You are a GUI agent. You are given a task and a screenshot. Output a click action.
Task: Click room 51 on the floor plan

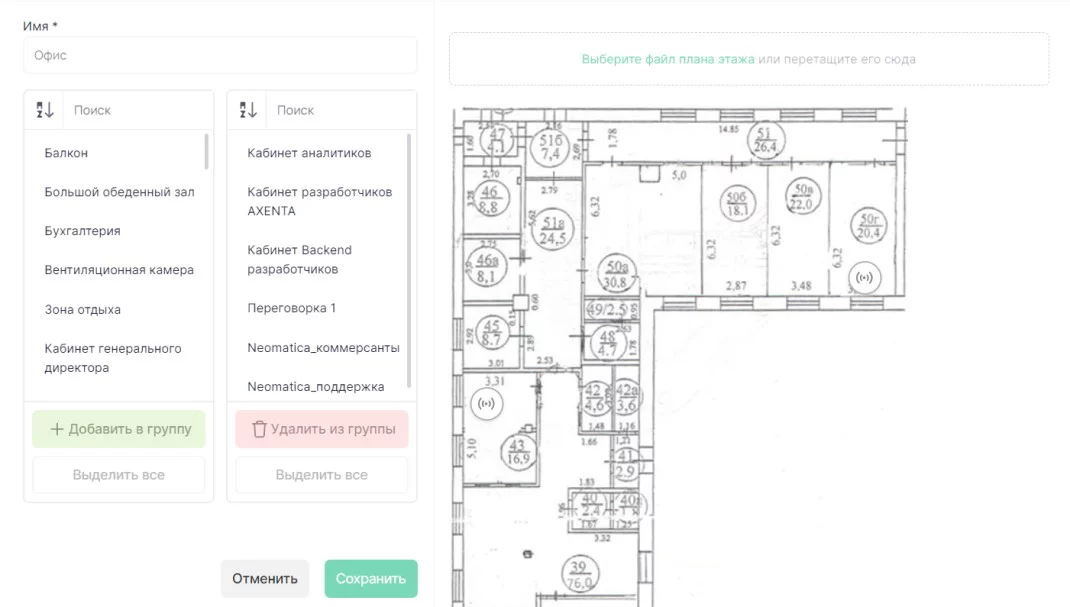click(x=766, y=140)
